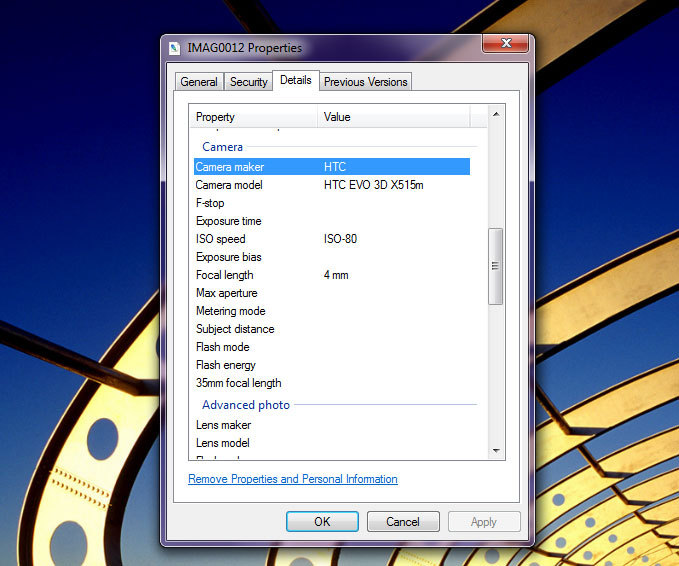Image resolution: width=679 pixels, height=566 pixels.
Task: Click the Cancel button
Action: [403, 521]
